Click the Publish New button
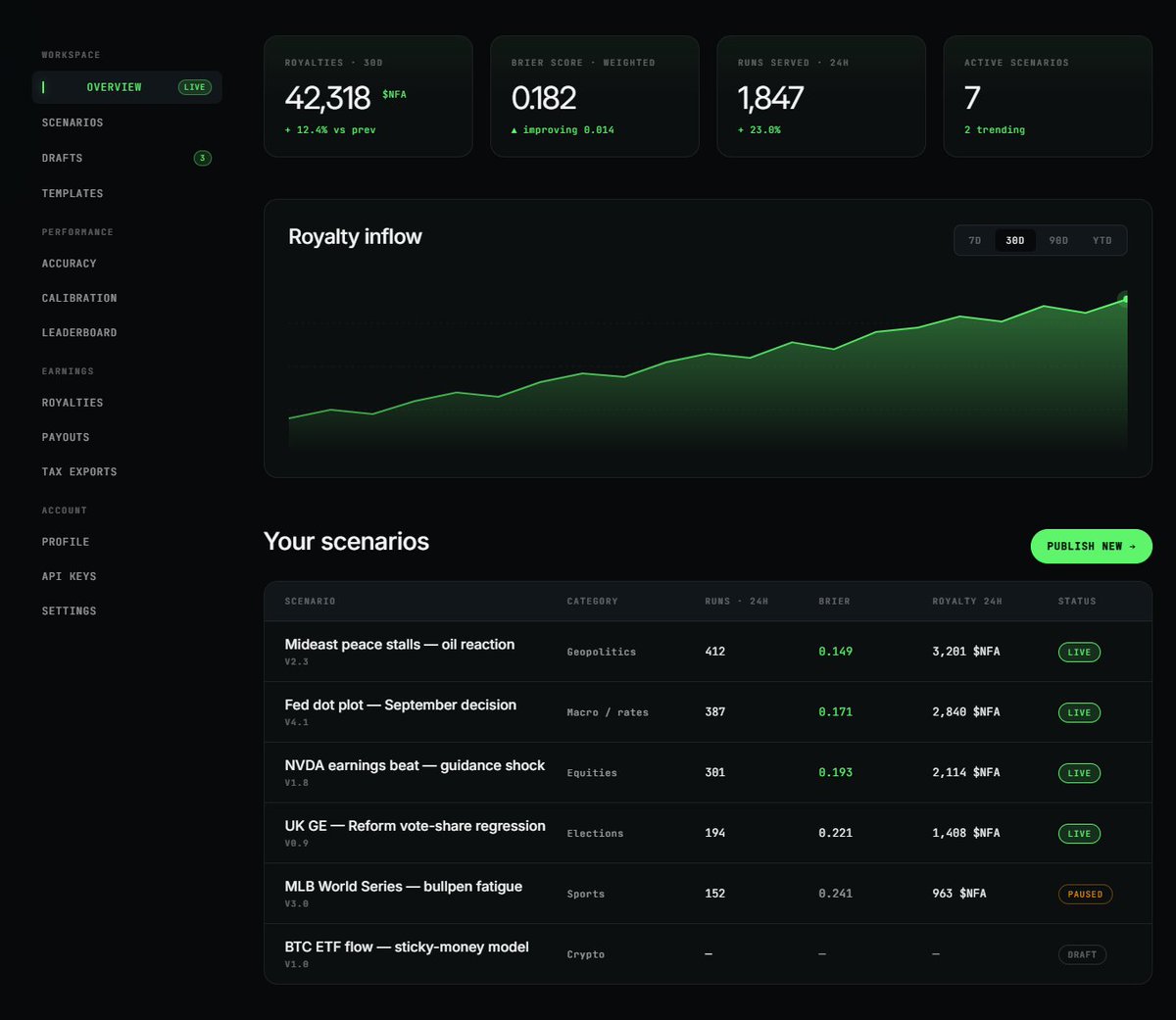The image size is (1176, 1020). (1091, 547)
